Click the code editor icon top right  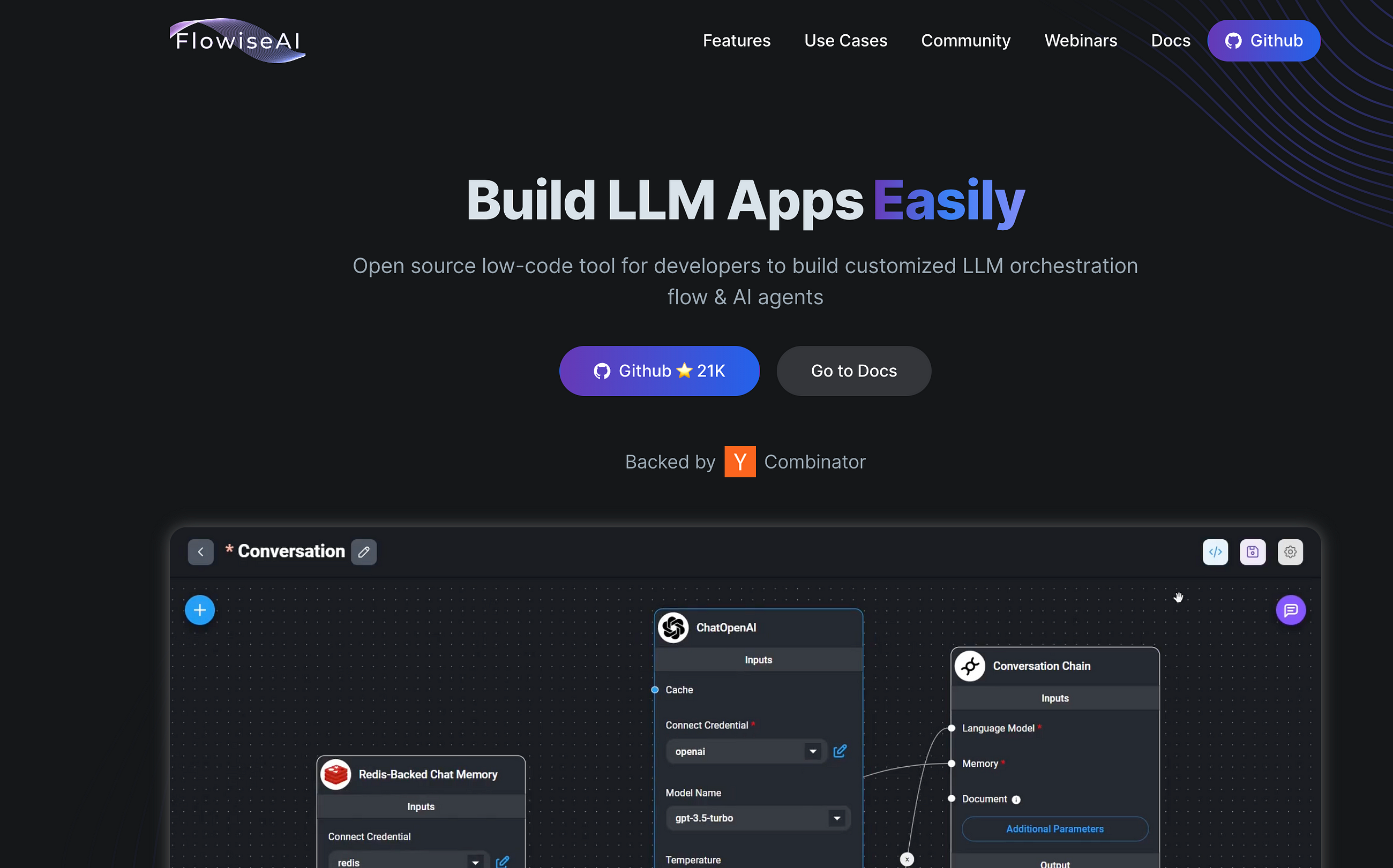(1215, 551)
